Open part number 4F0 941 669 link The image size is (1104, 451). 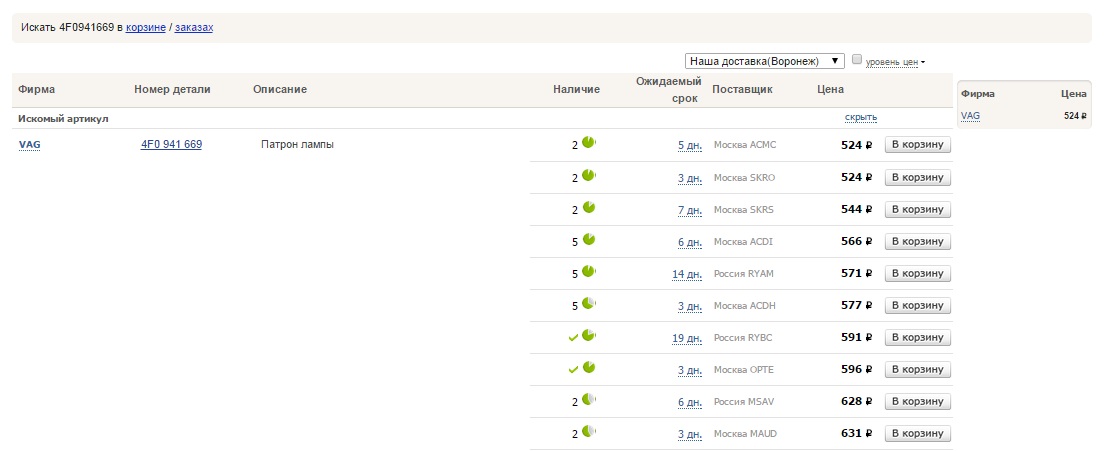171,144
